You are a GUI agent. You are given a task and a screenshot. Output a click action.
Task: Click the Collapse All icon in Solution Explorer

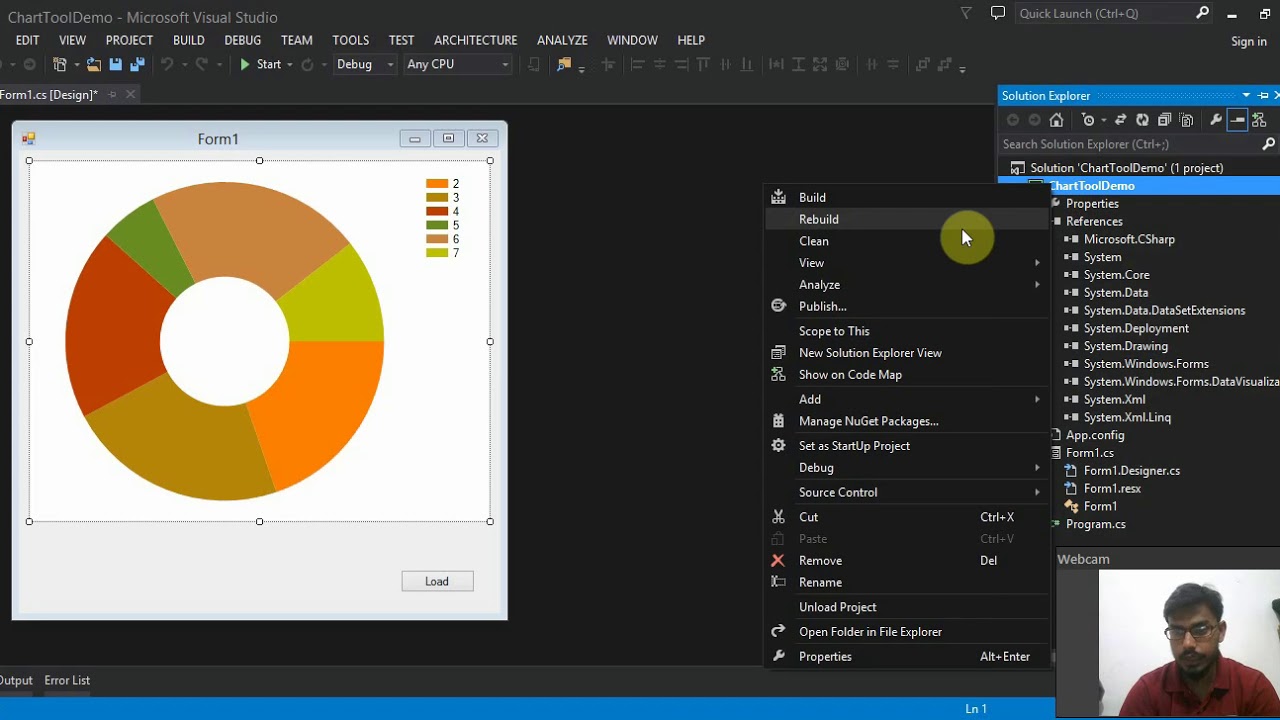[1164, 120]
